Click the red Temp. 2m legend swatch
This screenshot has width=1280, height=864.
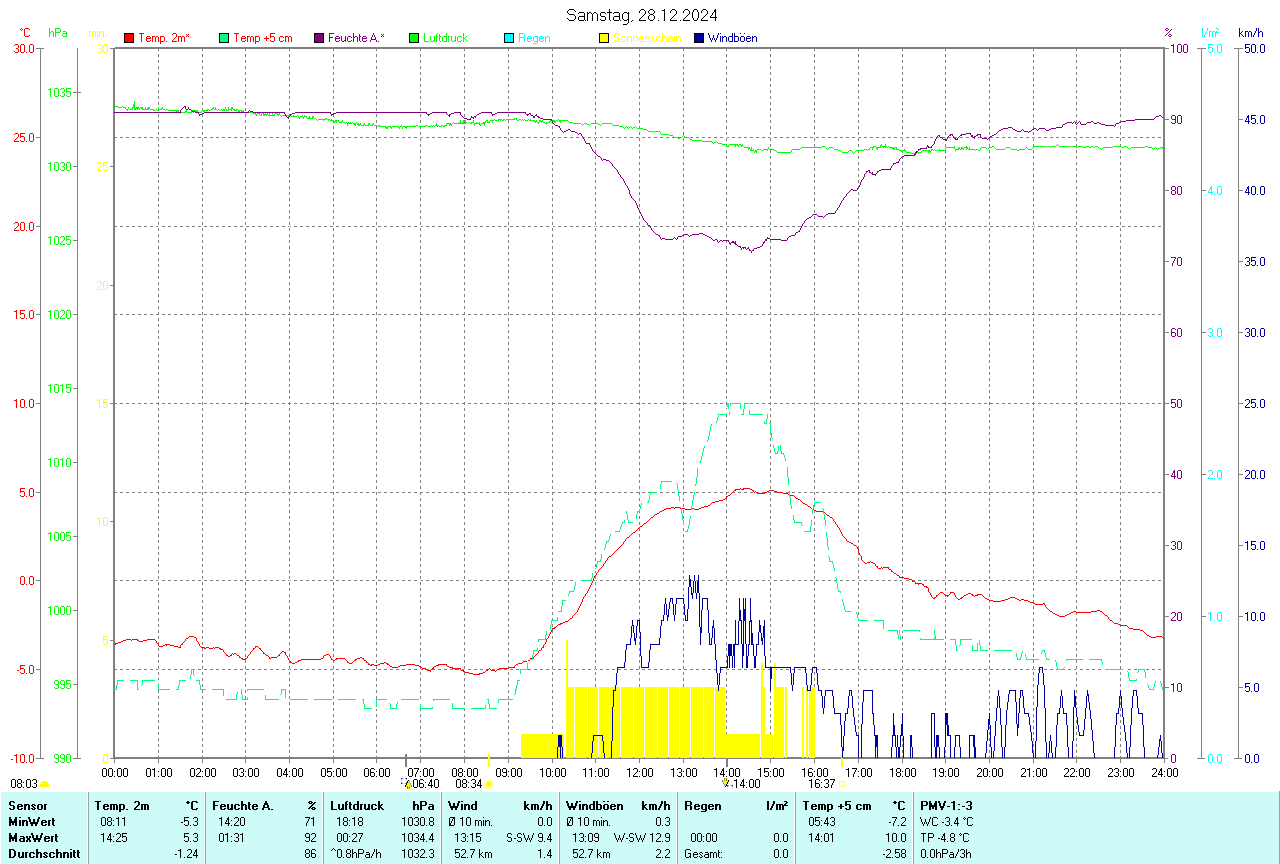[x=129, y=38]
